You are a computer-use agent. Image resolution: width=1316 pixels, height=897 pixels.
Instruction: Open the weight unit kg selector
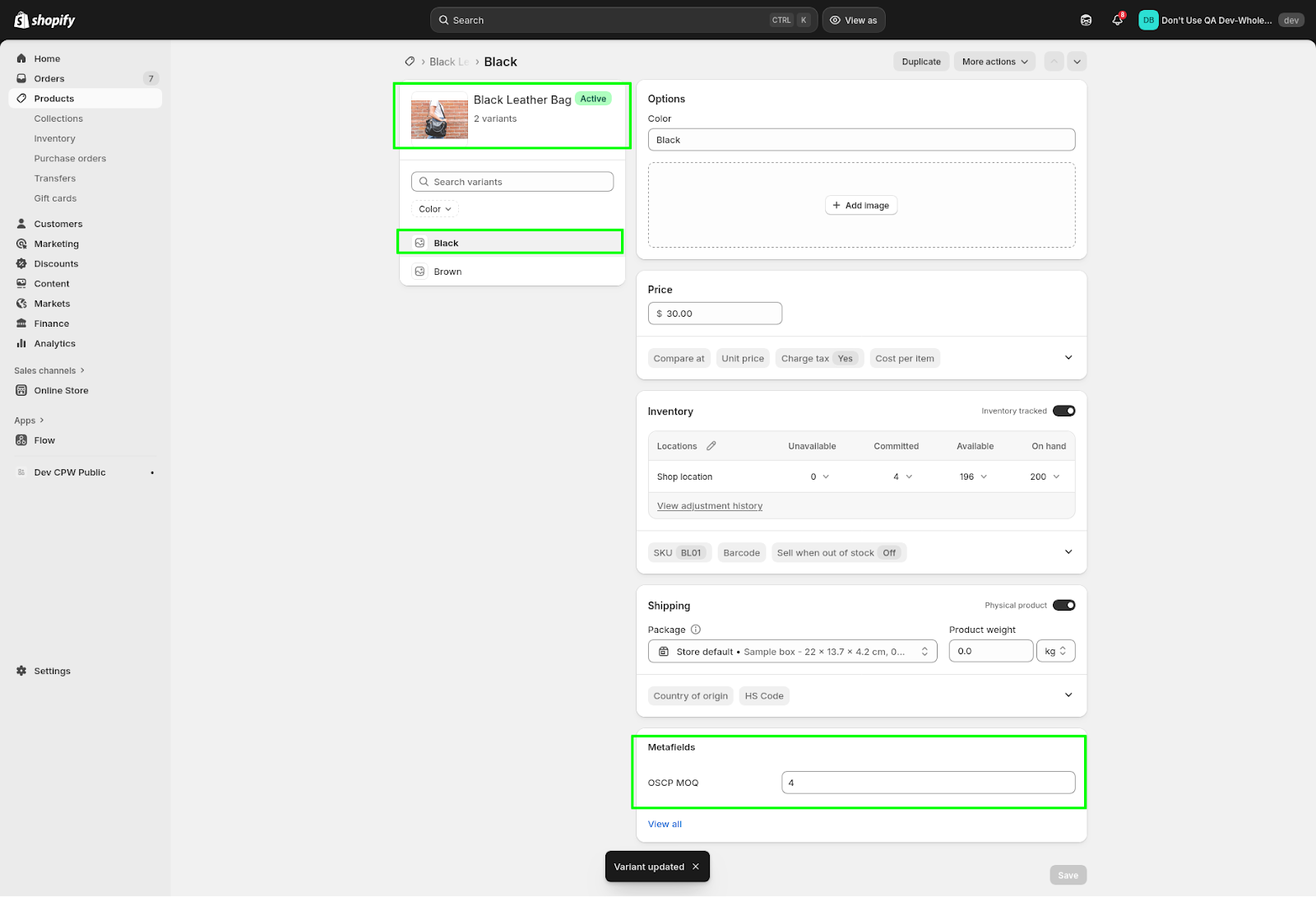pos(1055,651)
